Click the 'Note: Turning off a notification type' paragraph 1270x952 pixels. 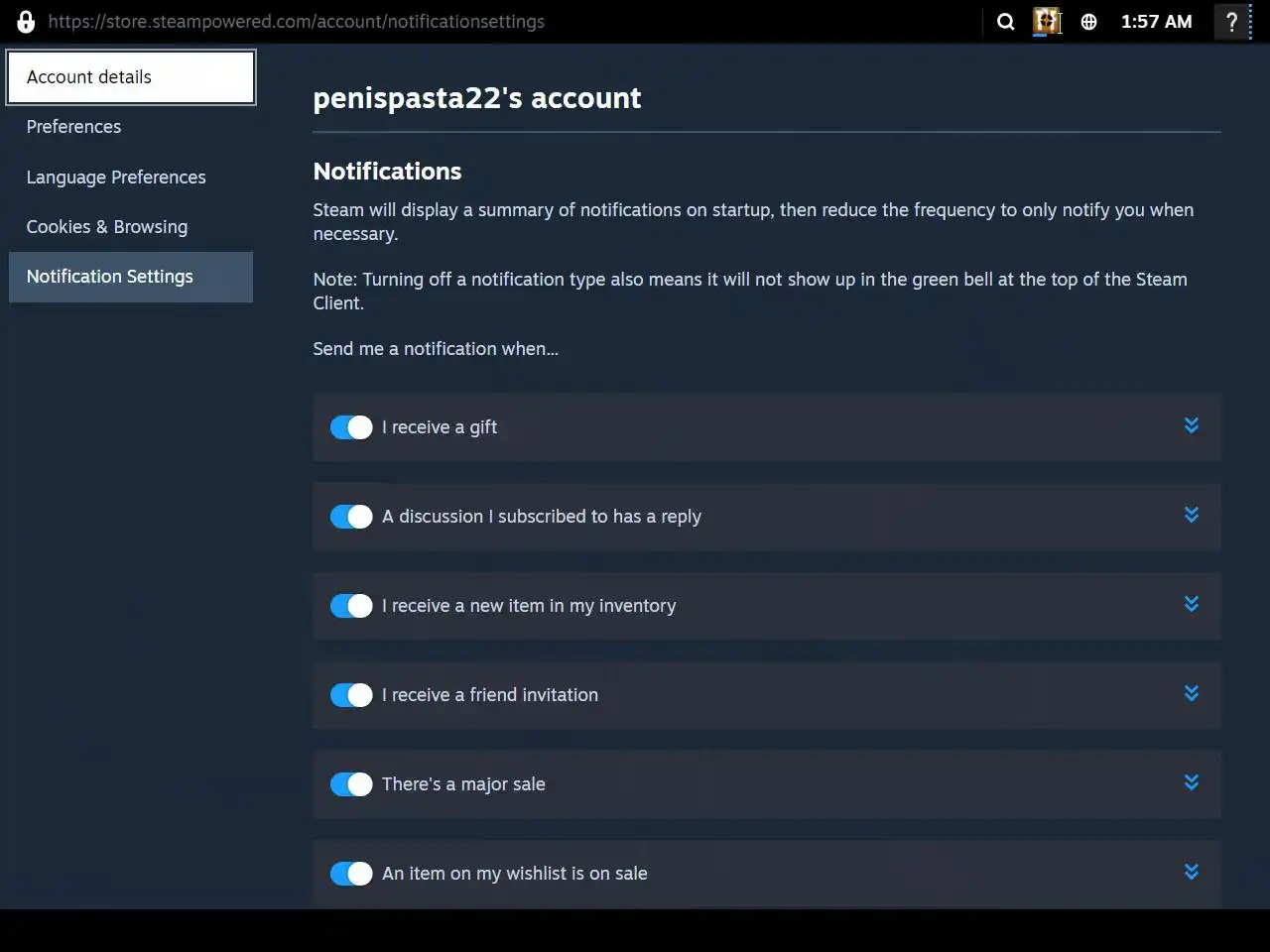tap(750, 292)
